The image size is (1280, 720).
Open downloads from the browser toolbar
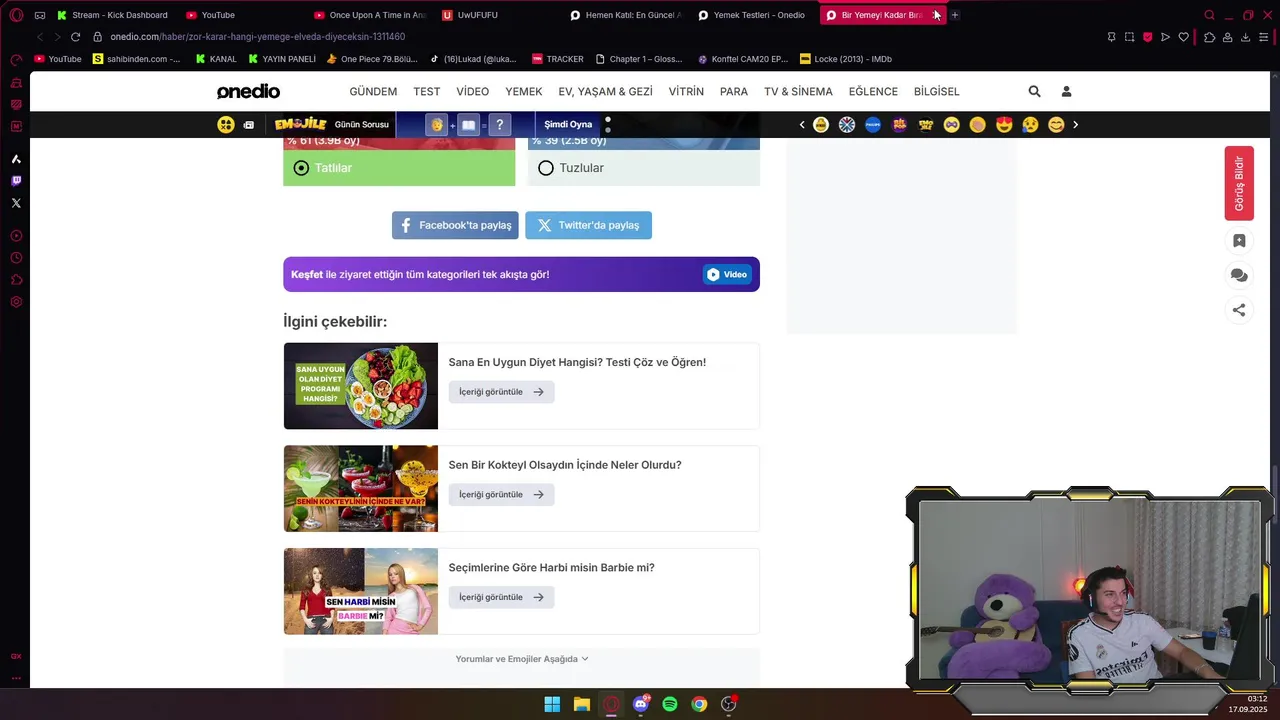pos(1245,37)
